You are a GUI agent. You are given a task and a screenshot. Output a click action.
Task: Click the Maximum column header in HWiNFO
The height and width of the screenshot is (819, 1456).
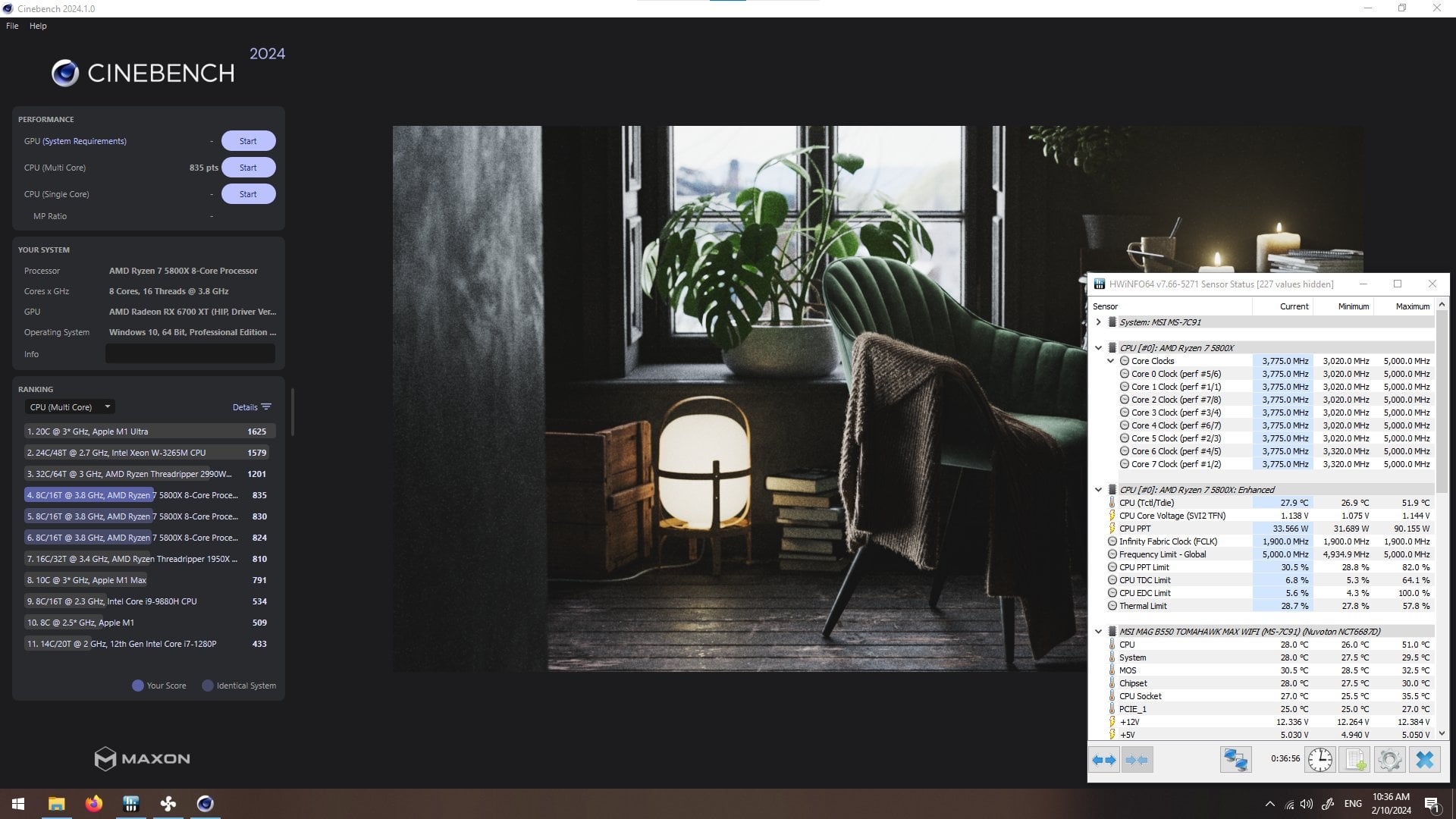[1404, 306]
